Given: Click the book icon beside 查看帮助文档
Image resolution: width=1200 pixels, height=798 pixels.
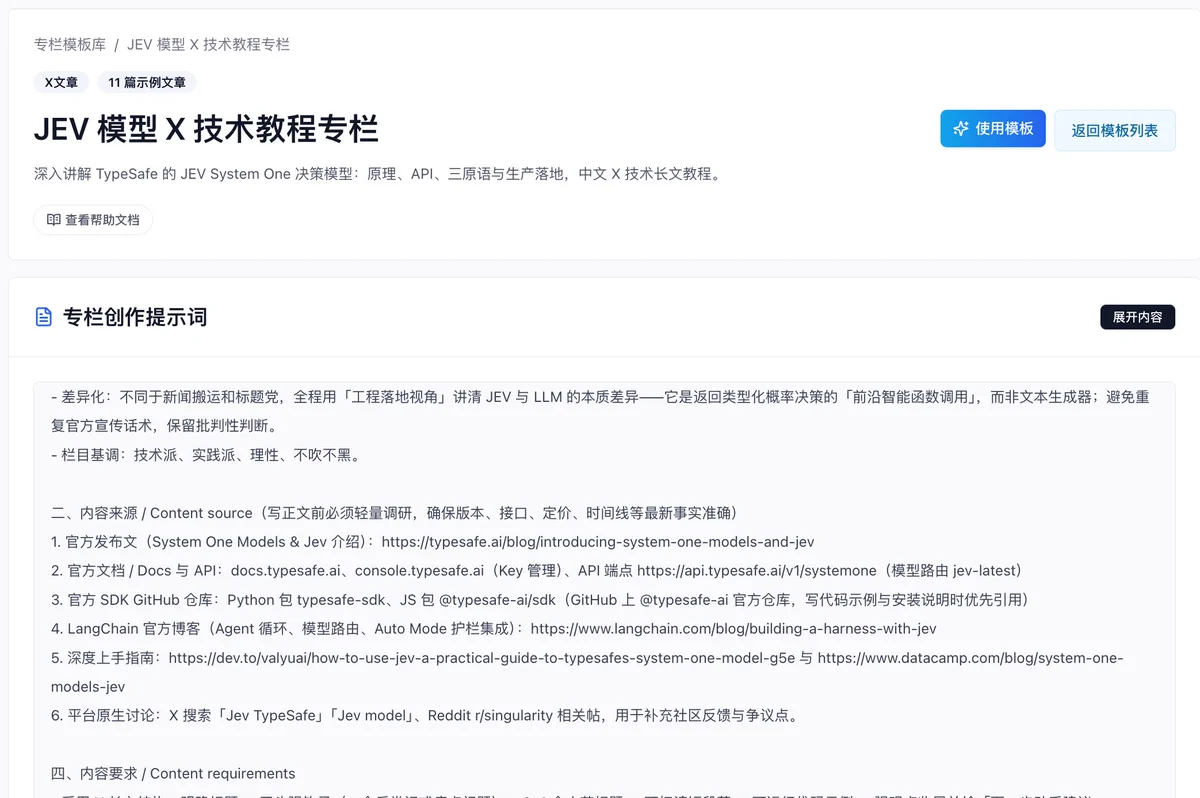Looking at the screenshot, I should (x=54, y=220).
